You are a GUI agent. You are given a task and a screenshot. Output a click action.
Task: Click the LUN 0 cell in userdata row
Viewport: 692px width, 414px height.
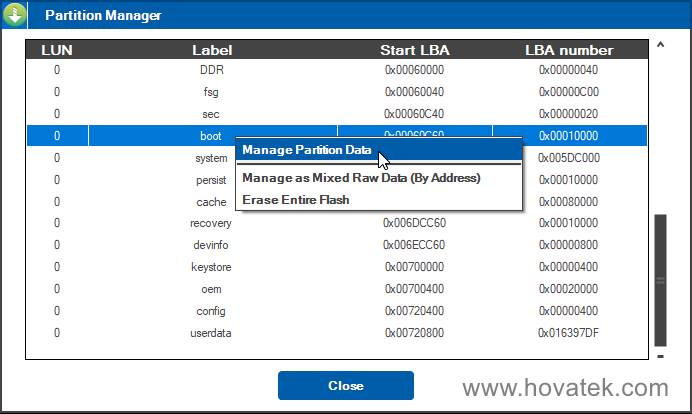[x=57, y=333]
